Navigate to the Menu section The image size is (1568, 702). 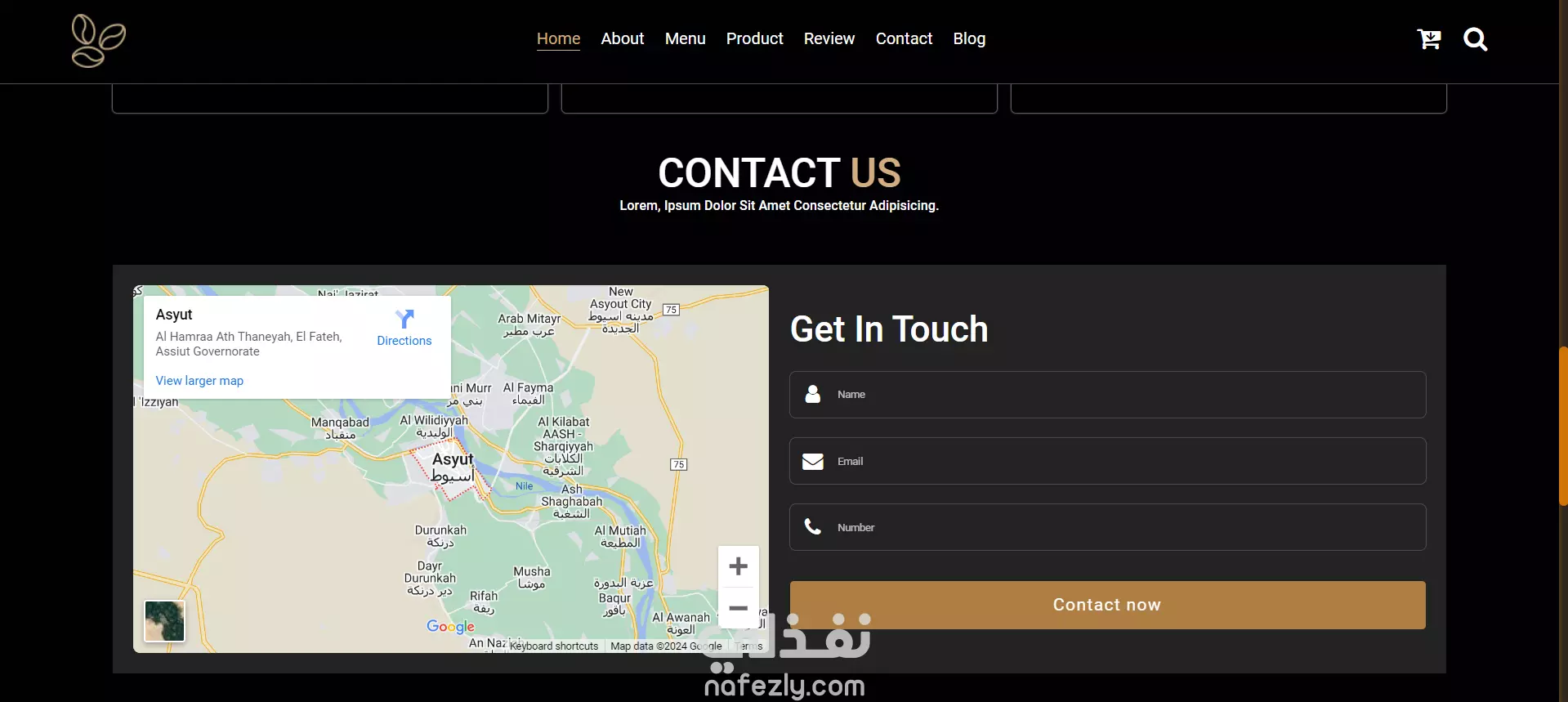pos(685,38)
